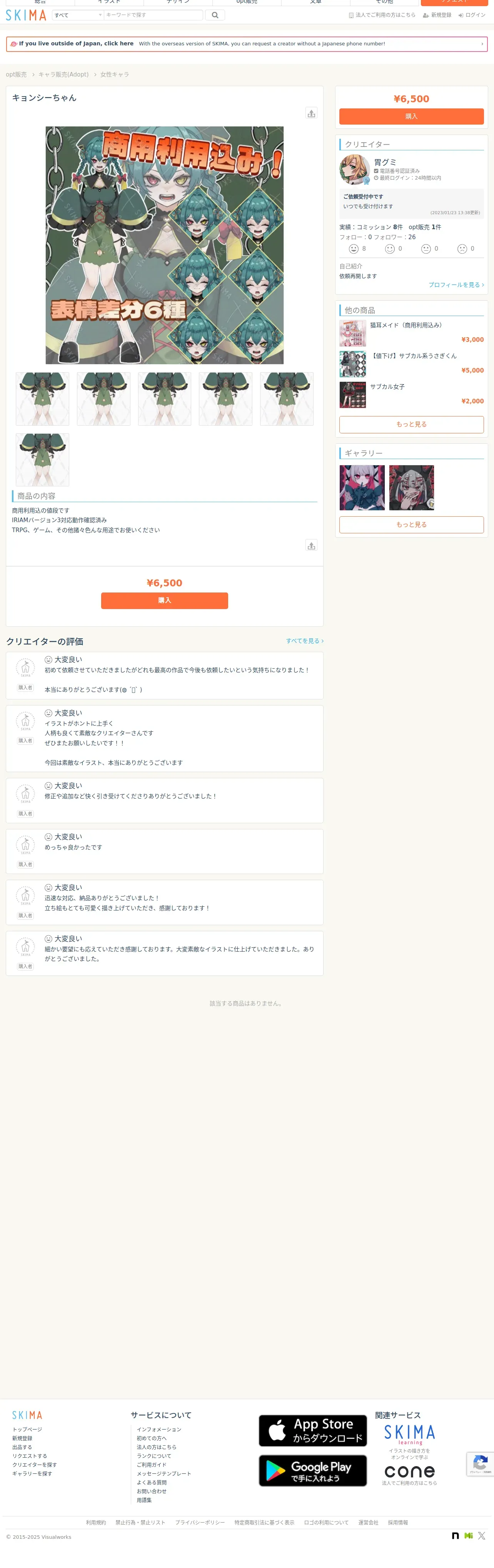Screen dimensions: 494x1568
Task: Select the 女性キャラ breadcrumb
Action: click(x=115, y=75)
